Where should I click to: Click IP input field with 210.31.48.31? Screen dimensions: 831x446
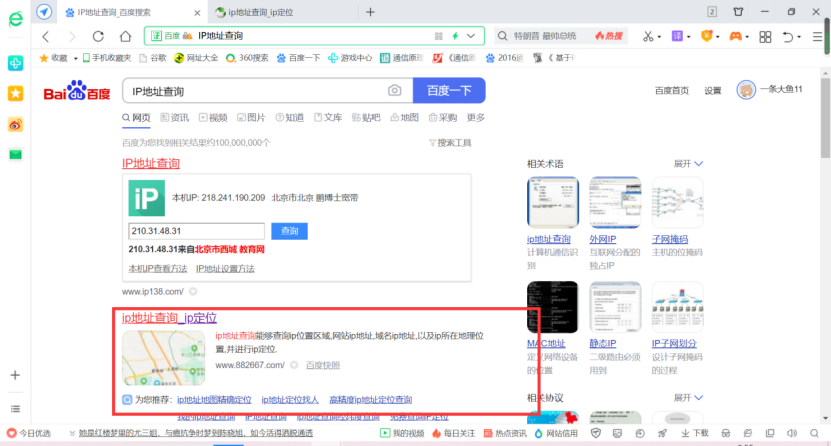click(196, 231)
